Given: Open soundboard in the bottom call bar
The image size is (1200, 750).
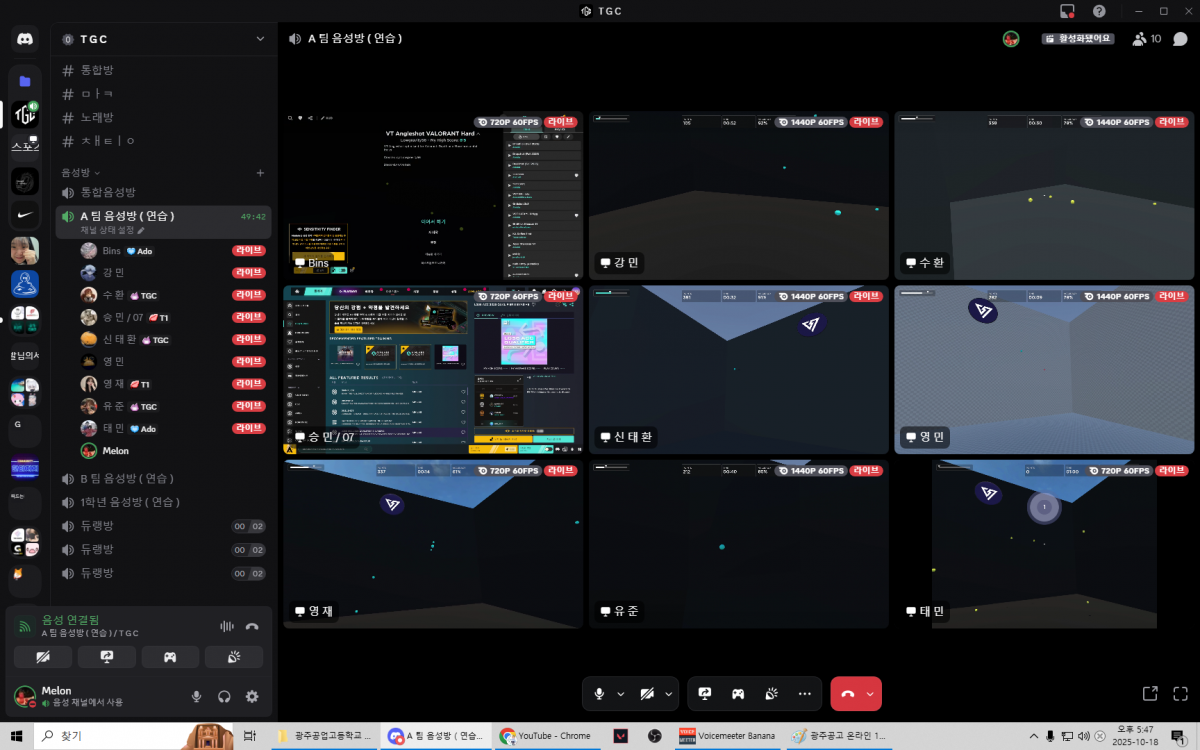Looking at the screenshot, I should 771,693.
